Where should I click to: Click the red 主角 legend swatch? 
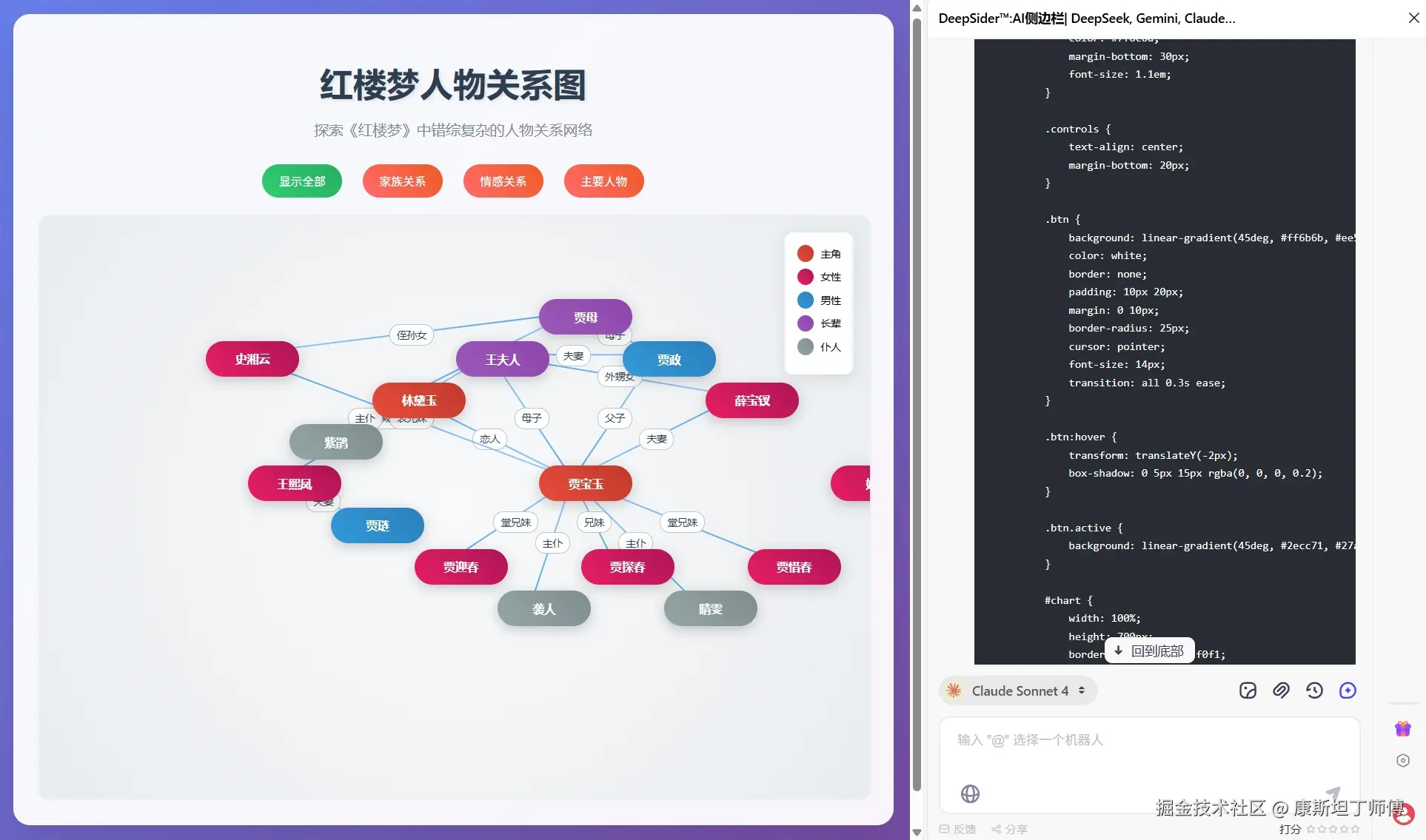[806, 254]
